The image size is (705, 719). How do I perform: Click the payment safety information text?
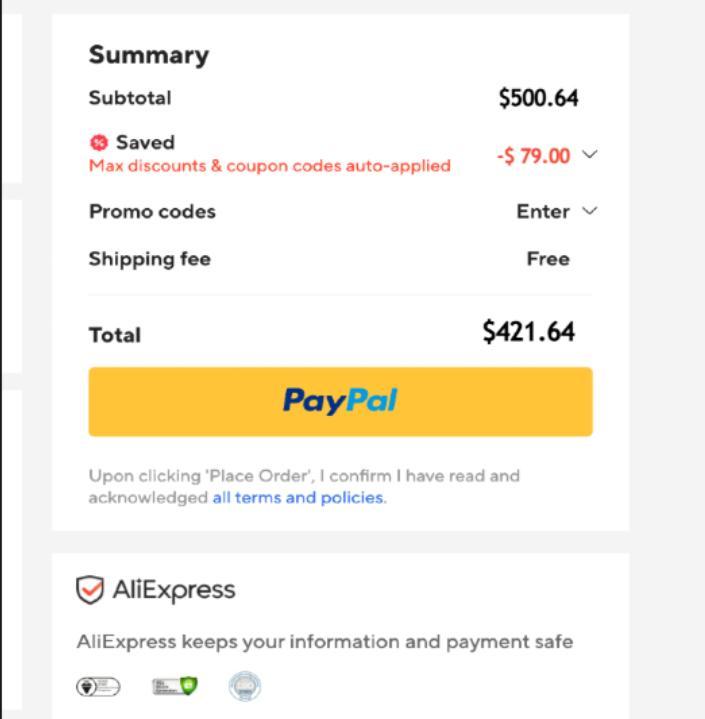click(x=325, y=642)
